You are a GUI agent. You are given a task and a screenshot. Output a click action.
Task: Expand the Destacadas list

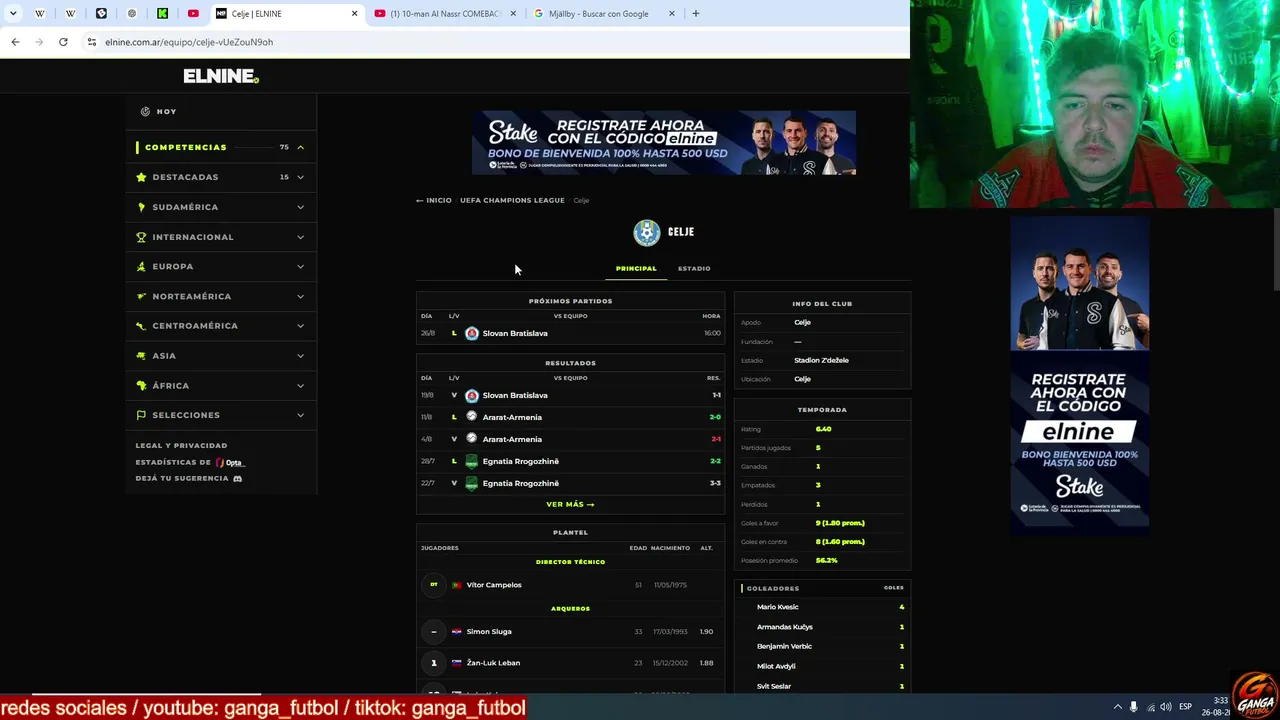pyautogui.click(x=300, y=177)
